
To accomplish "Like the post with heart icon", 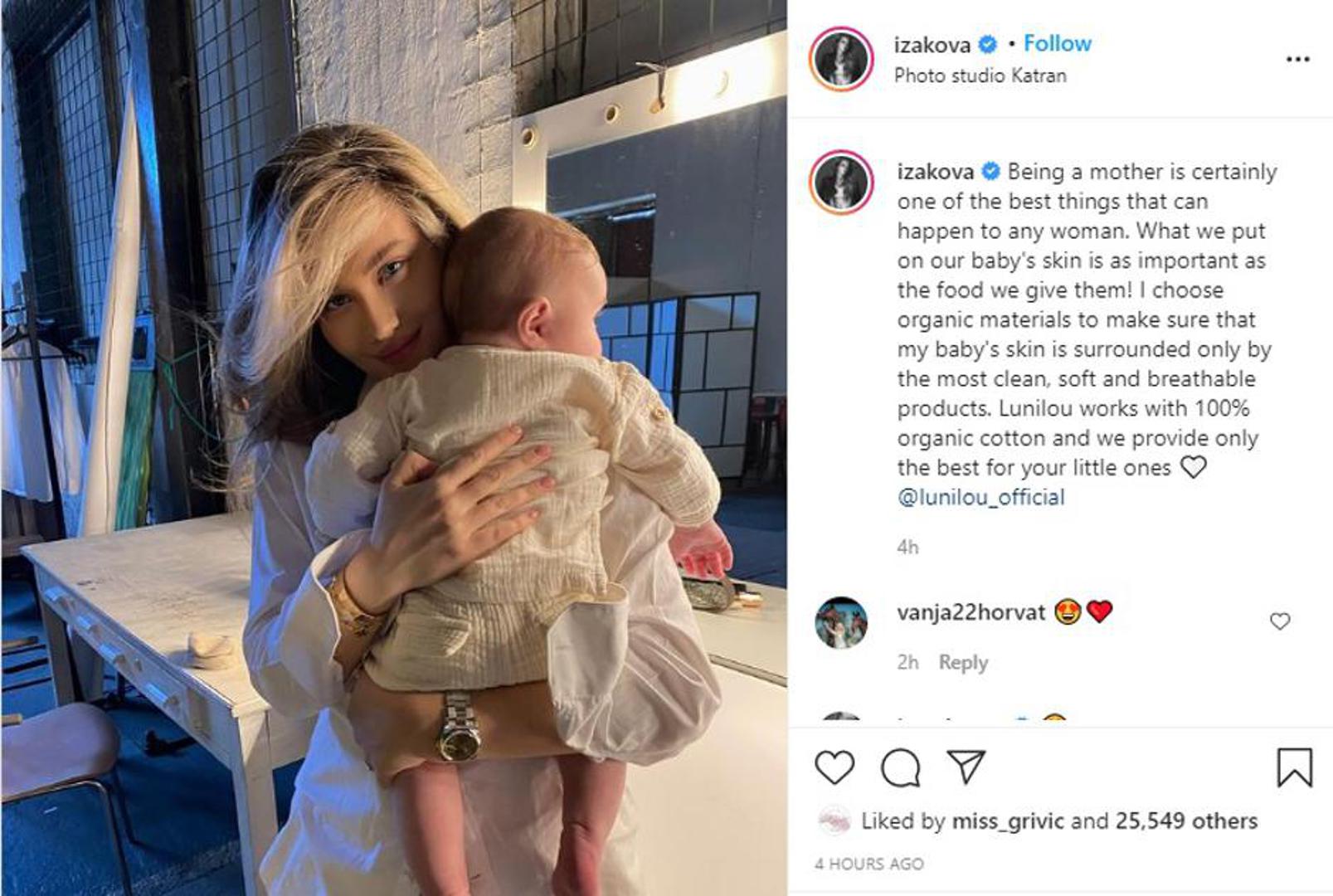I will 834,767.
